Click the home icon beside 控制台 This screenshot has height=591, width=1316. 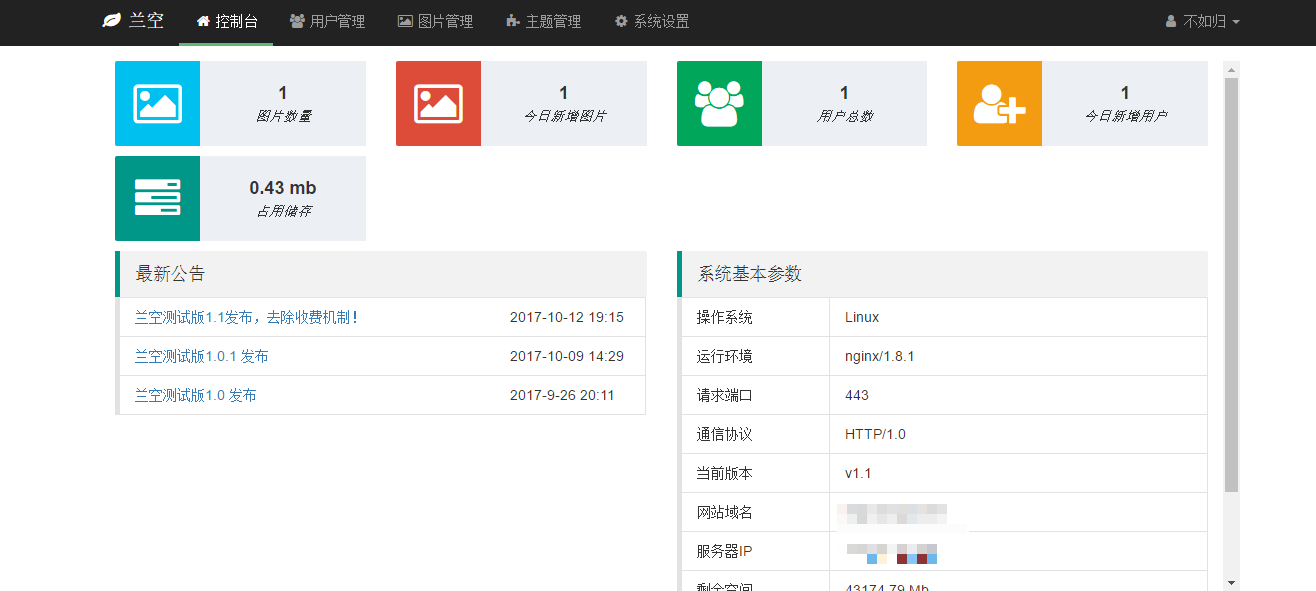(x=203, y=21)
